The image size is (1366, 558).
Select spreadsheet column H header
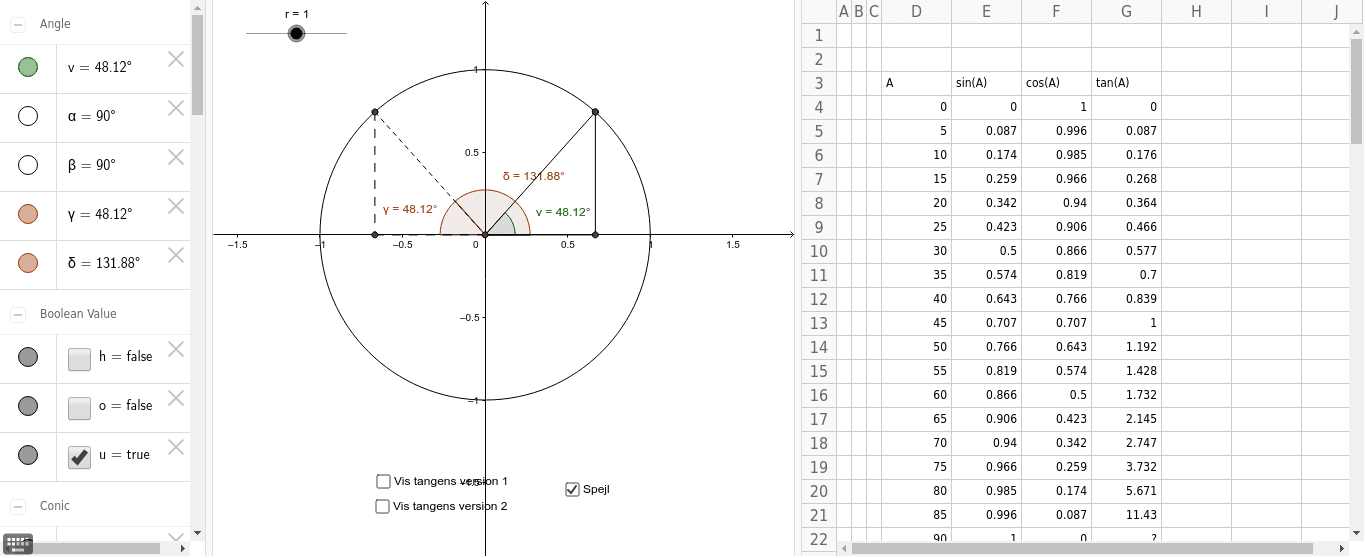tap(1196, 12)
